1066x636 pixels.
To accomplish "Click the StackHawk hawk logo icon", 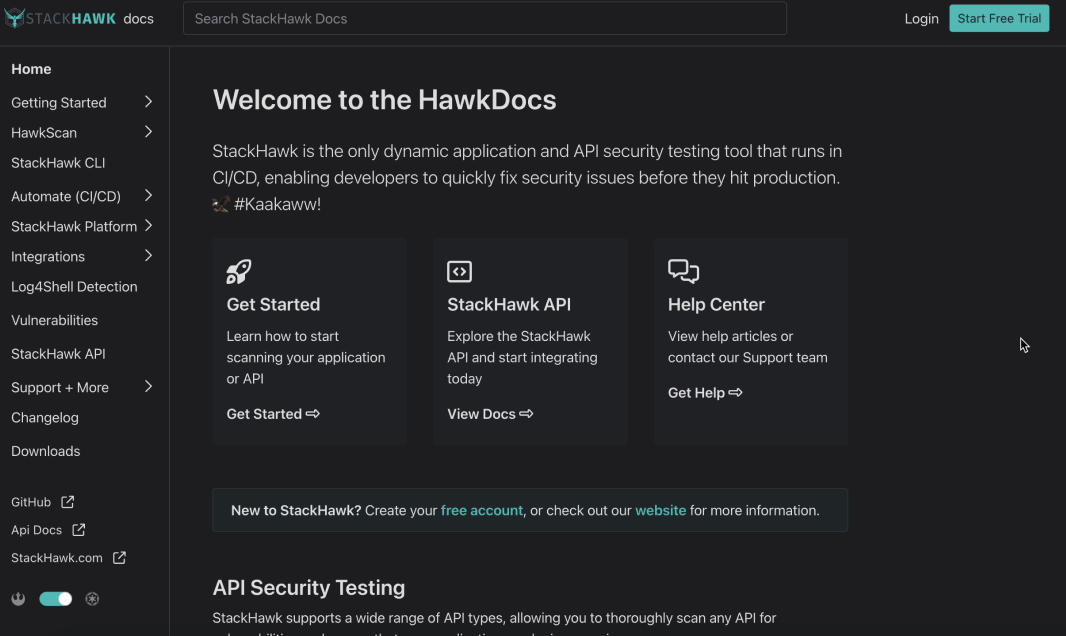I will click(14, 18).
